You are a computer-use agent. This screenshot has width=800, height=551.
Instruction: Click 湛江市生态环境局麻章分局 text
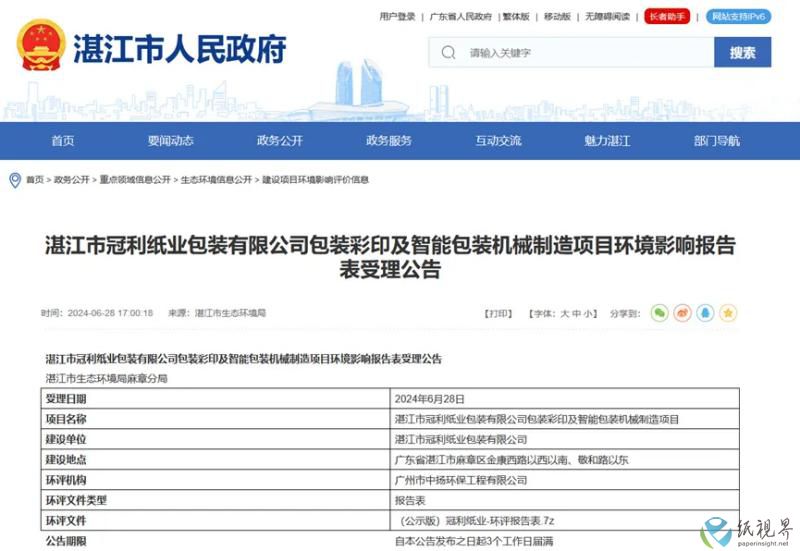107,379
